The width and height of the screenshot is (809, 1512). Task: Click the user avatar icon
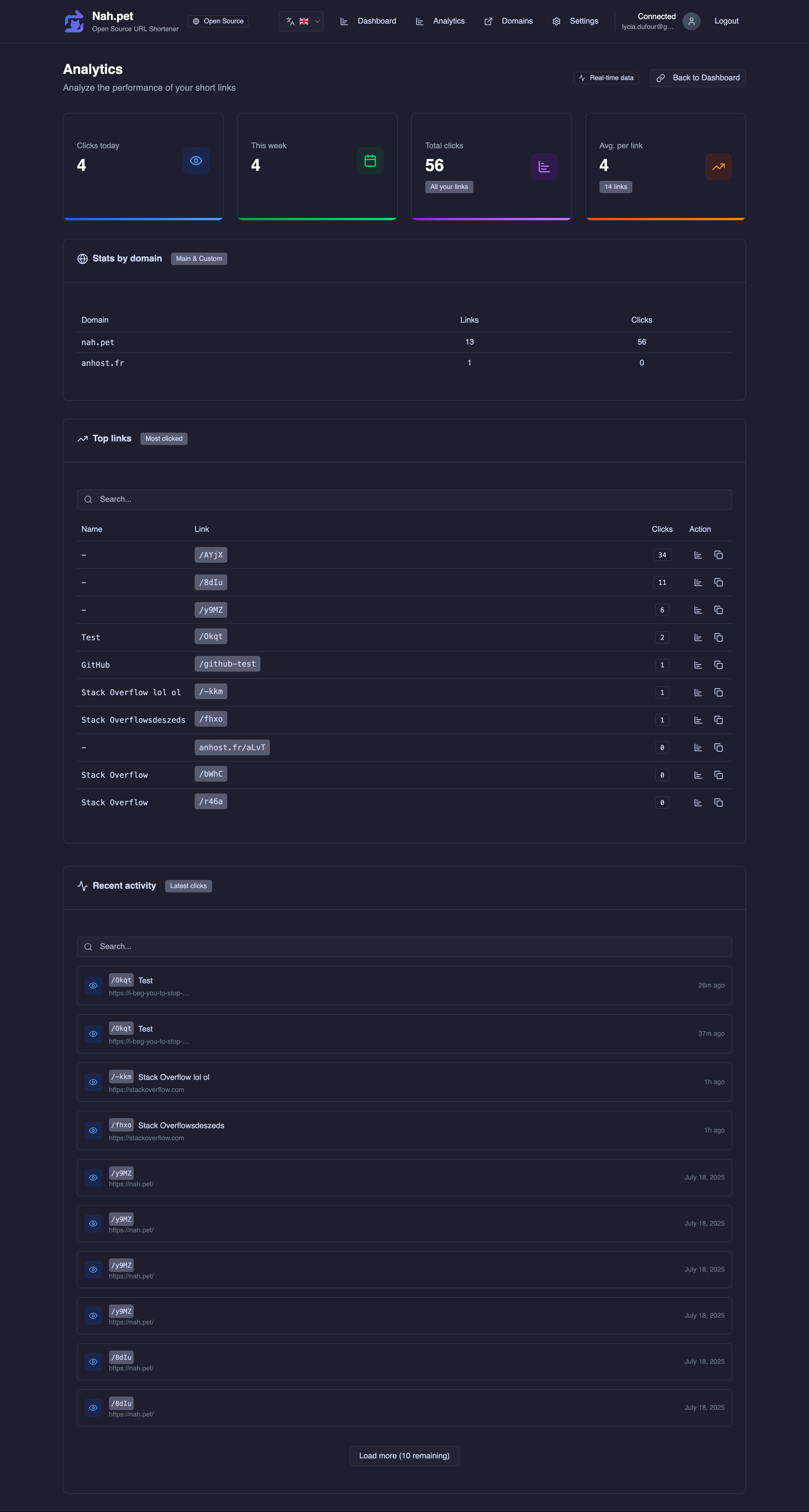coord(691,21)
